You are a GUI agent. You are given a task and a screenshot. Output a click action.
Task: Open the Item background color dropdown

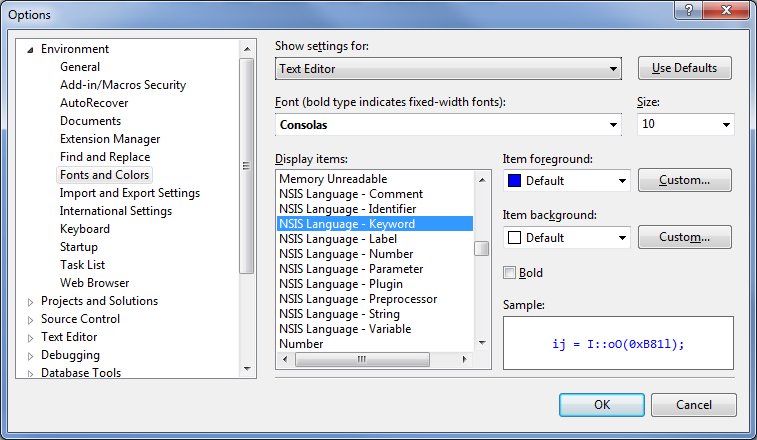click(x=566, y=238)
